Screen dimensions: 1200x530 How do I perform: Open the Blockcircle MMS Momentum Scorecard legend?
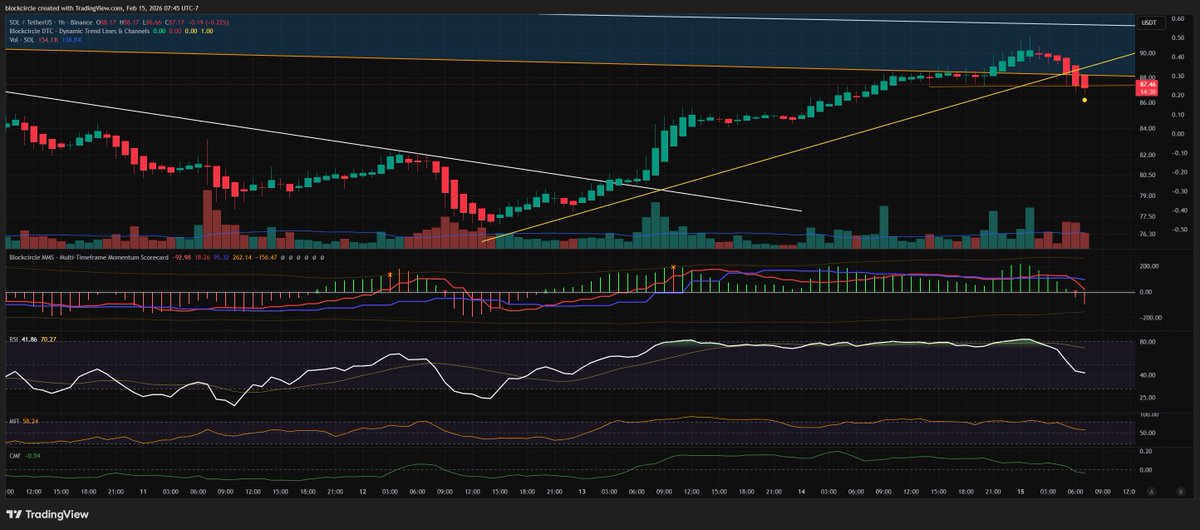pyautogui.click(x=88, y=257)
